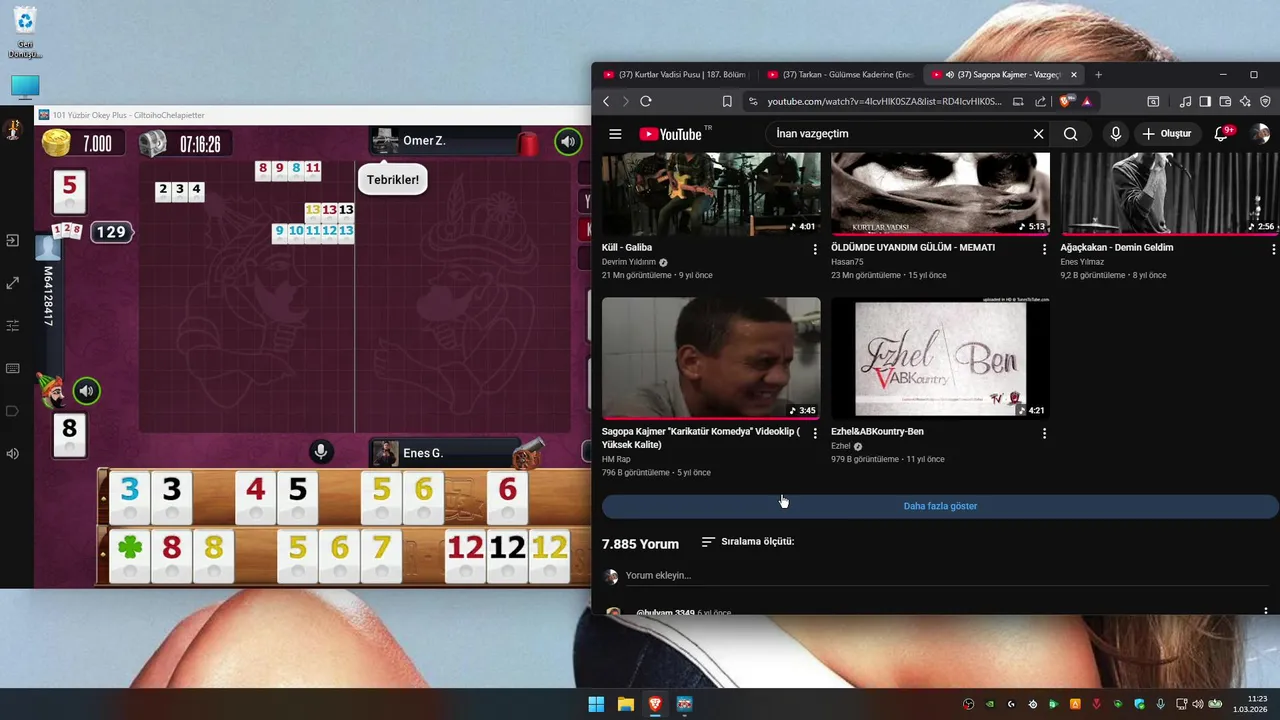Open Brave Leo AI sparkle icon
The image size is (1280, 720).
[x=1245, y=101]
